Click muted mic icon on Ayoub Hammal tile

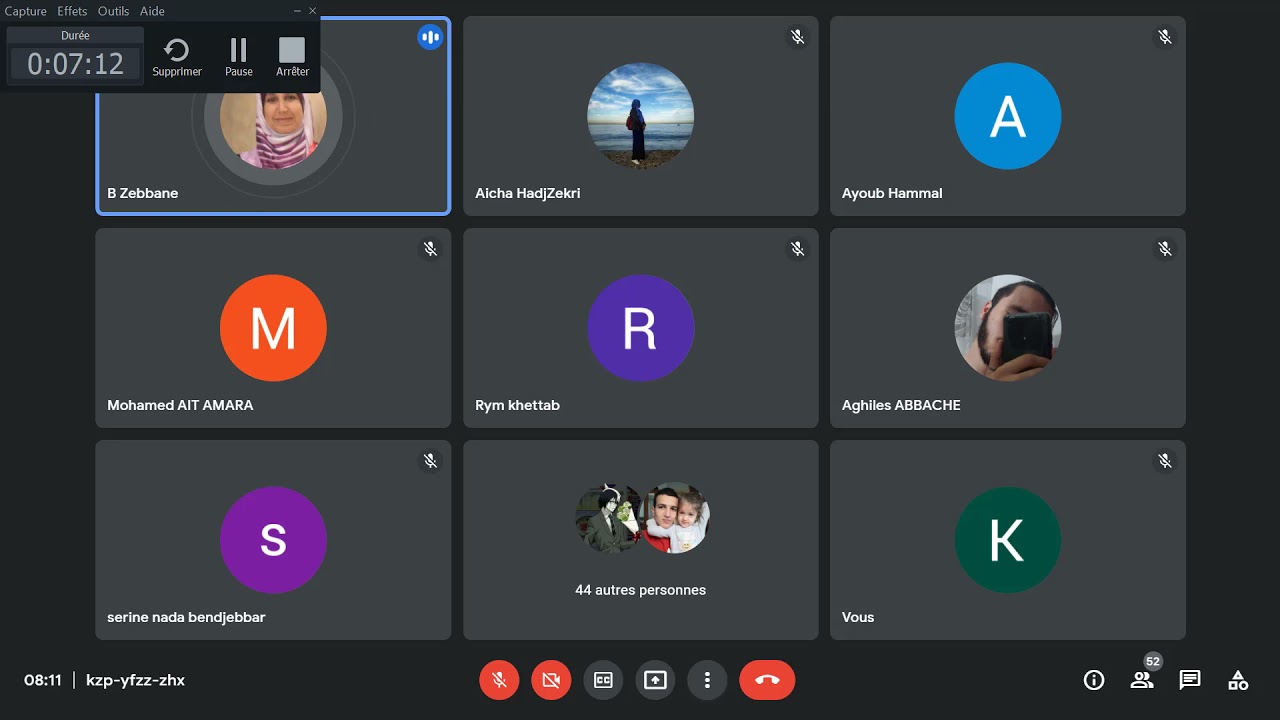pos(1165,37)
